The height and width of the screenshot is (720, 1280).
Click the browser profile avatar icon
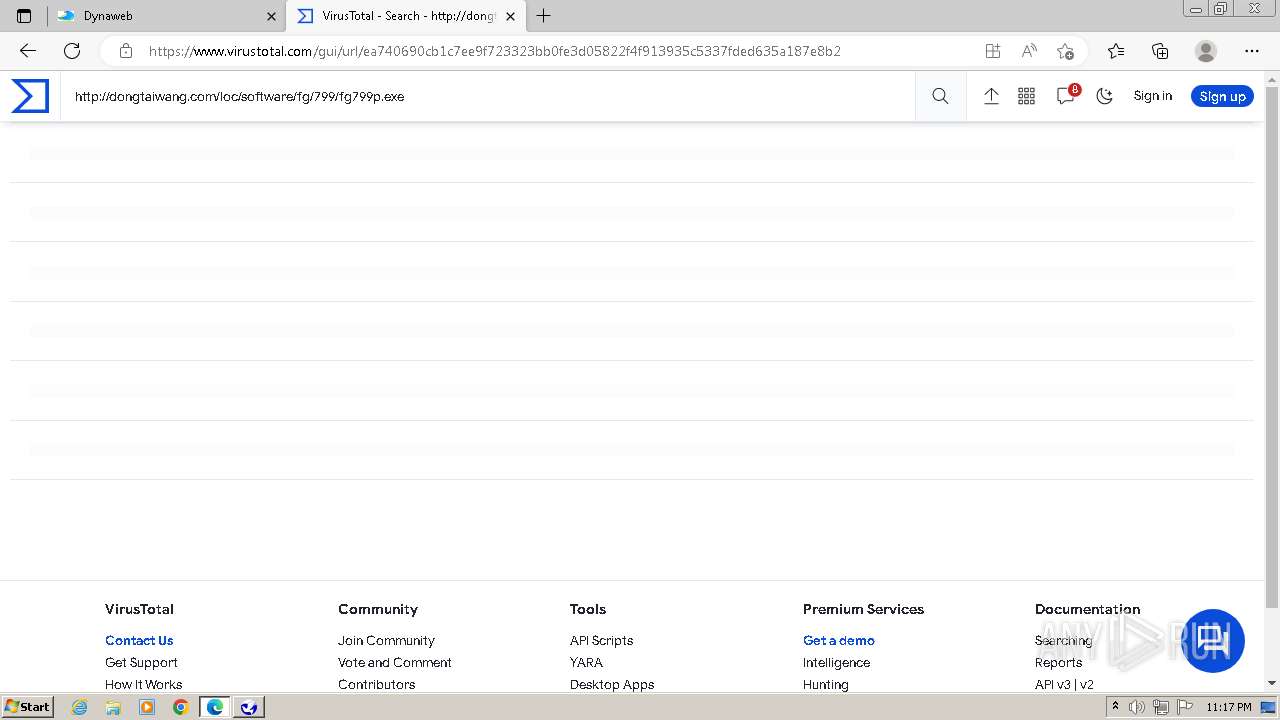[x=1206, y=51]
